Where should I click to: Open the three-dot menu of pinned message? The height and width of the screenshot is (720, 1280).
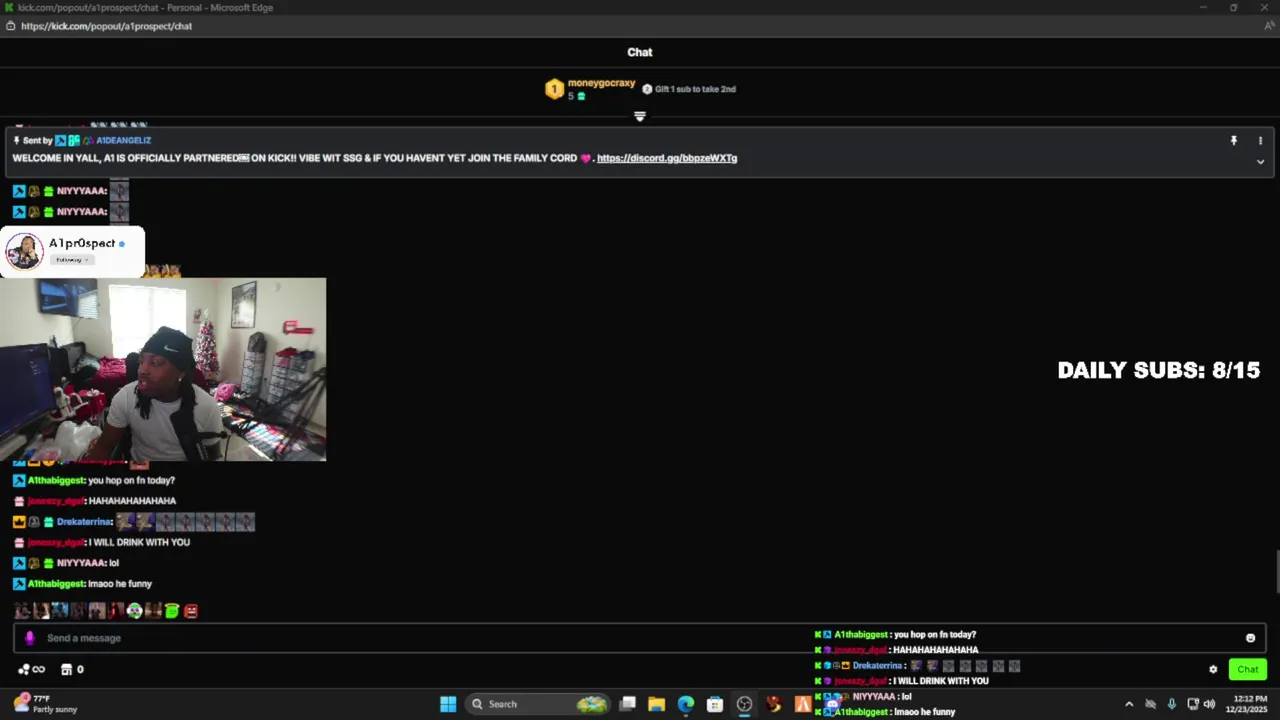(1260, 141)
